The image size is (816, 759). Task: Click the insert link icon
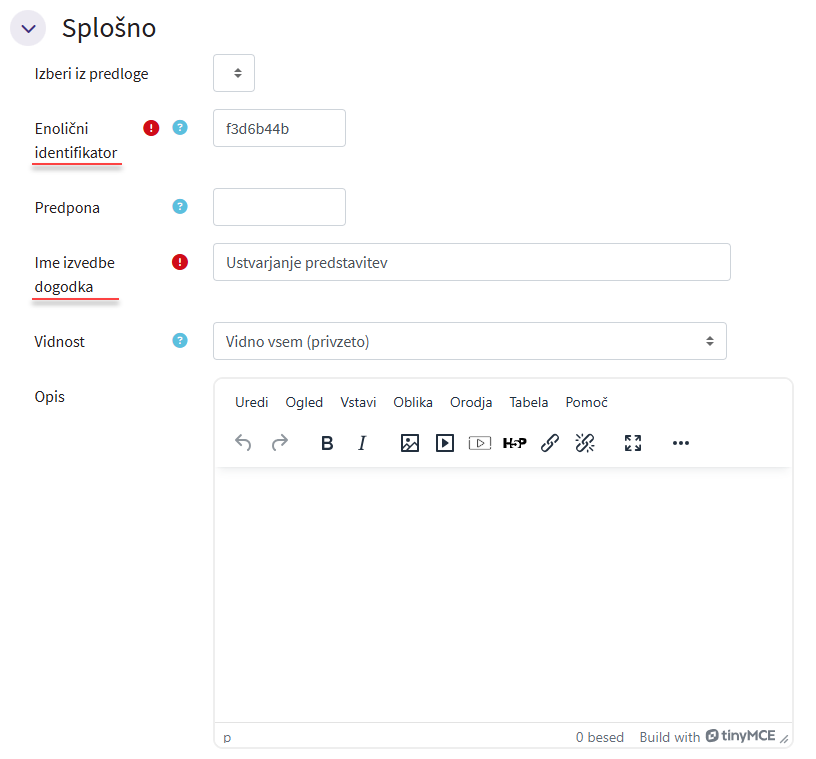[x=550, y=443]
